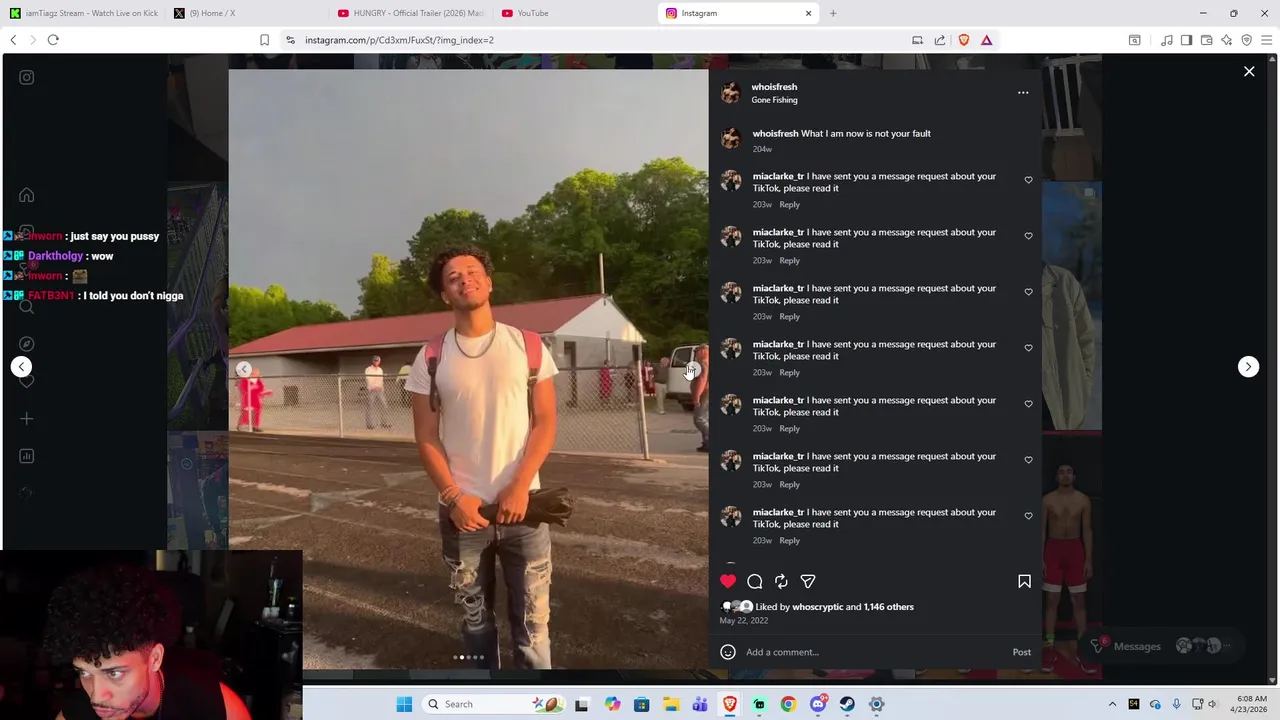Click the comment bubble icon
This screenshot has height=720, width=1280.
pyautogui.click(x=755, y=581)
